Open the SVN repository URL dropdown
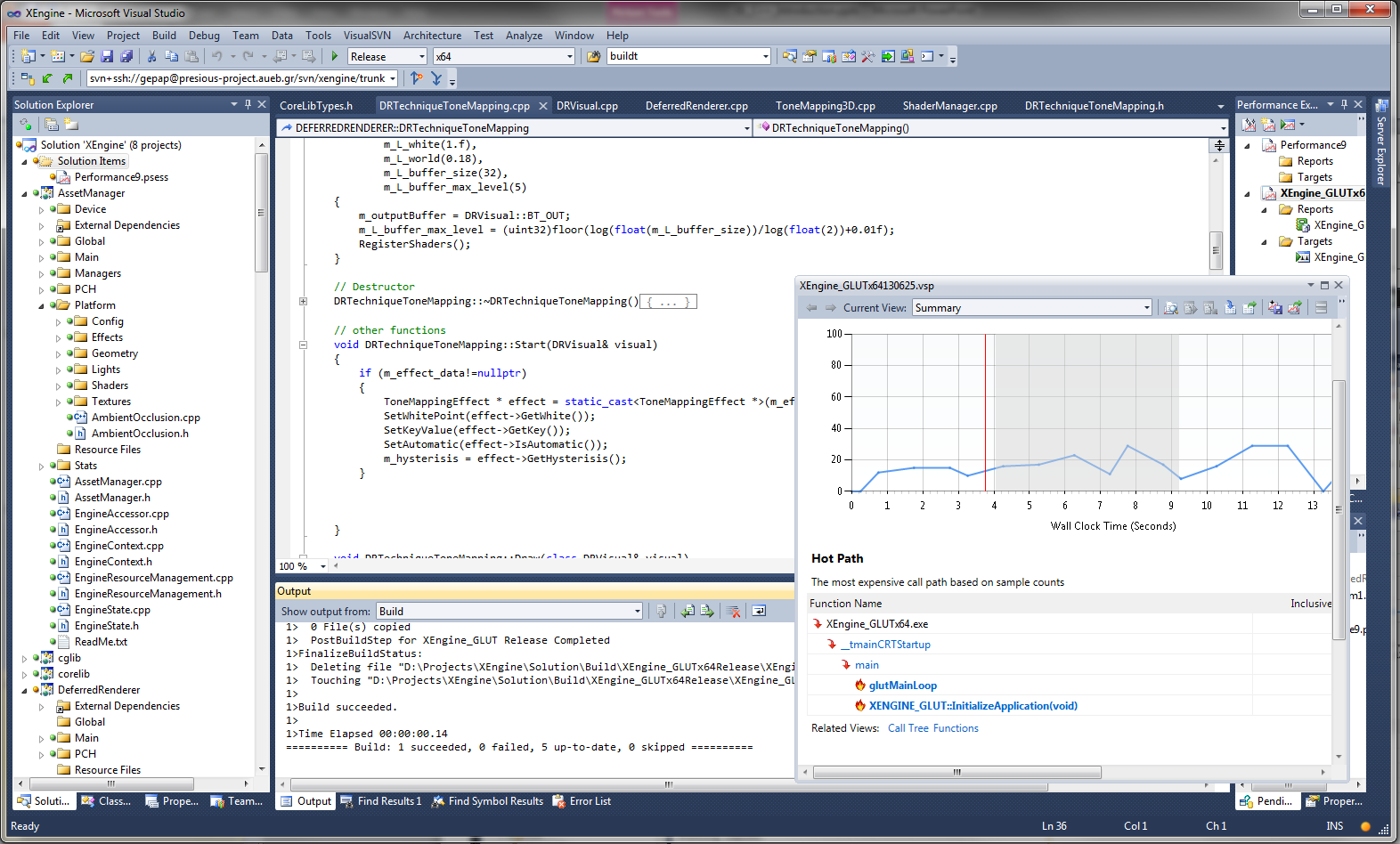 click(393, 78)
